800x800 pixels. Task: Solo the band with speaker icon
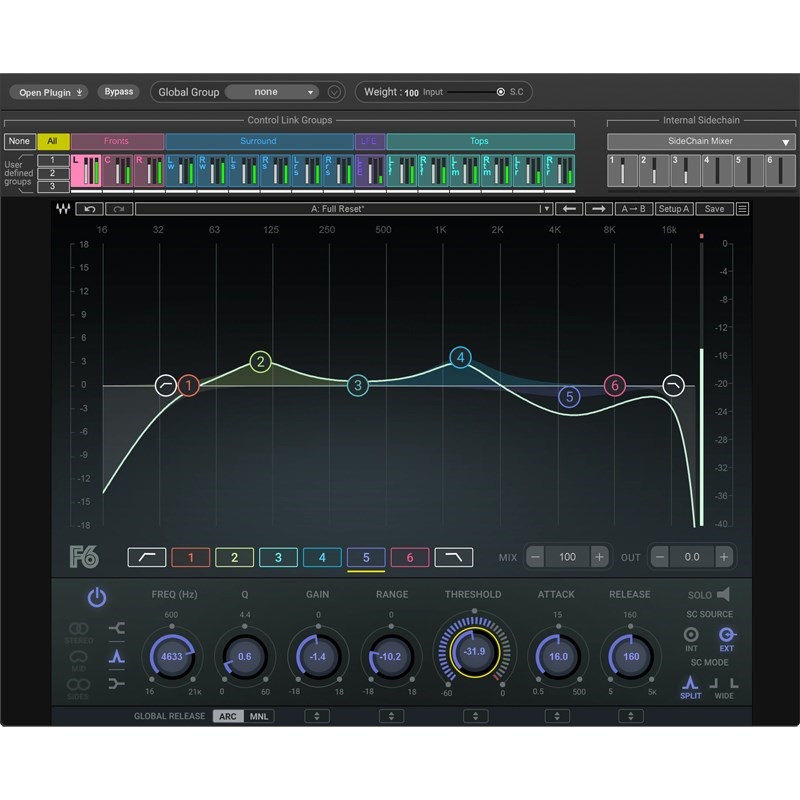(723, 594)
